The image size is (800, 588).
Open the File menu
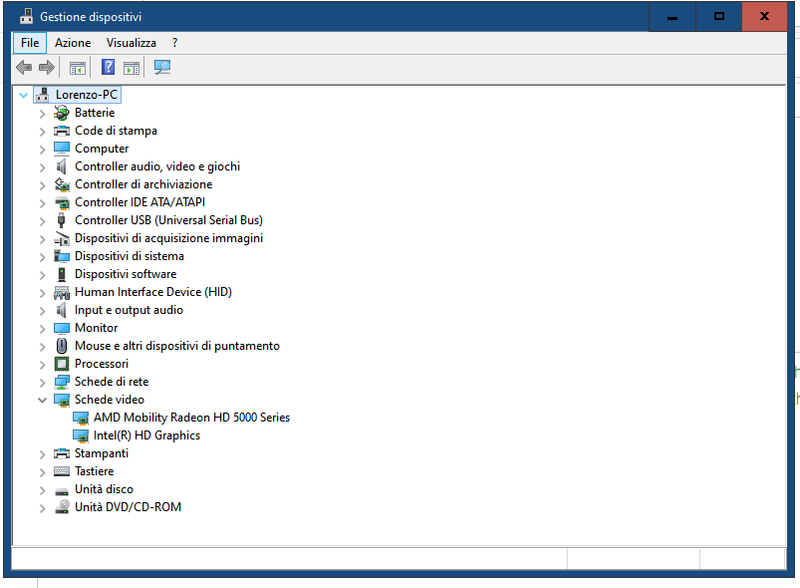click(30, 43)
